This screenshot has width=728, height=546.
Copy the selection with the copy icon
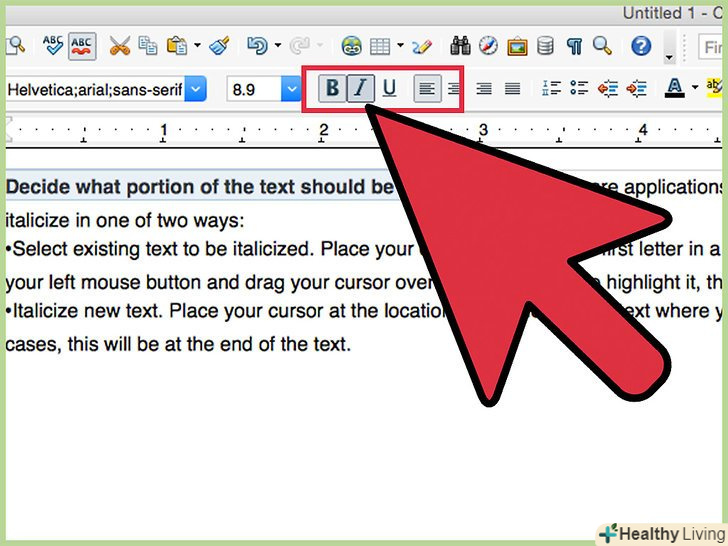[x=148, y=46]
